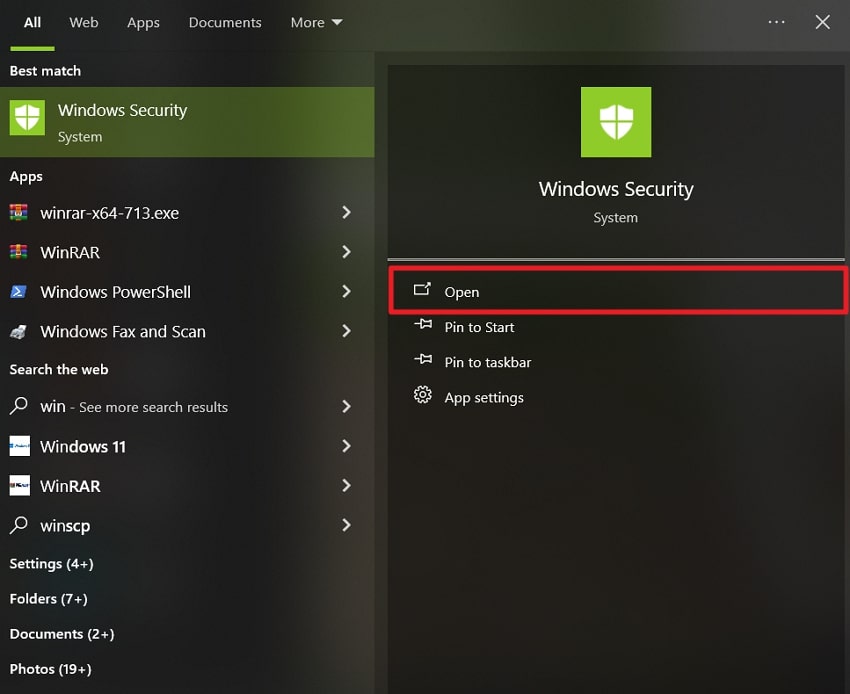The image size is (850, 694).
Task: Select the Windows Security best match result
Action: (187, 122)
